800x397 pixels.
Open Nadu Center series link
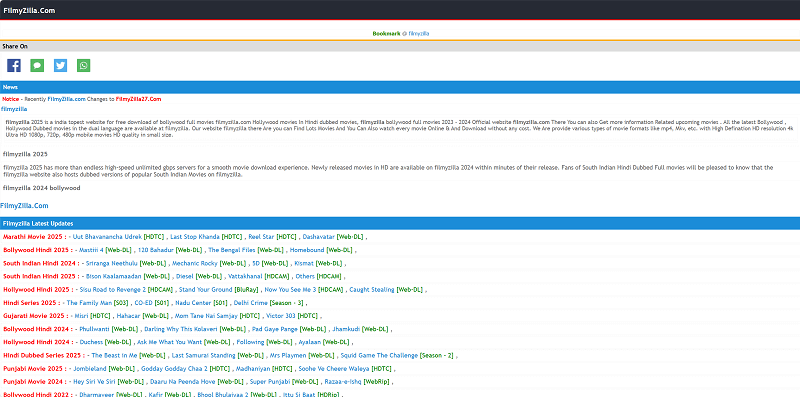coord(194,303)
